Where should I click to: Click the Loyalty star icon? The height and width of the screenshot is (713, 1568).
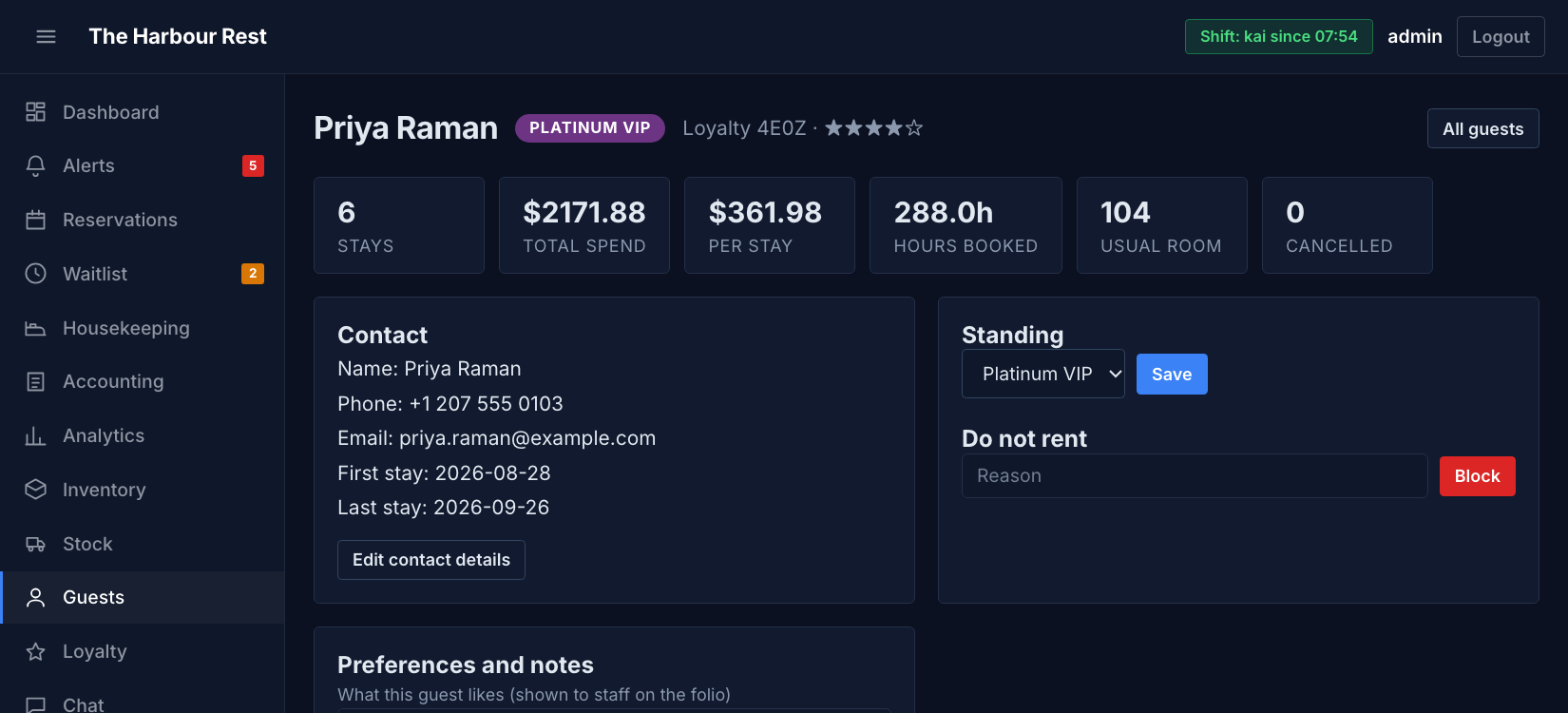[35, 651]
